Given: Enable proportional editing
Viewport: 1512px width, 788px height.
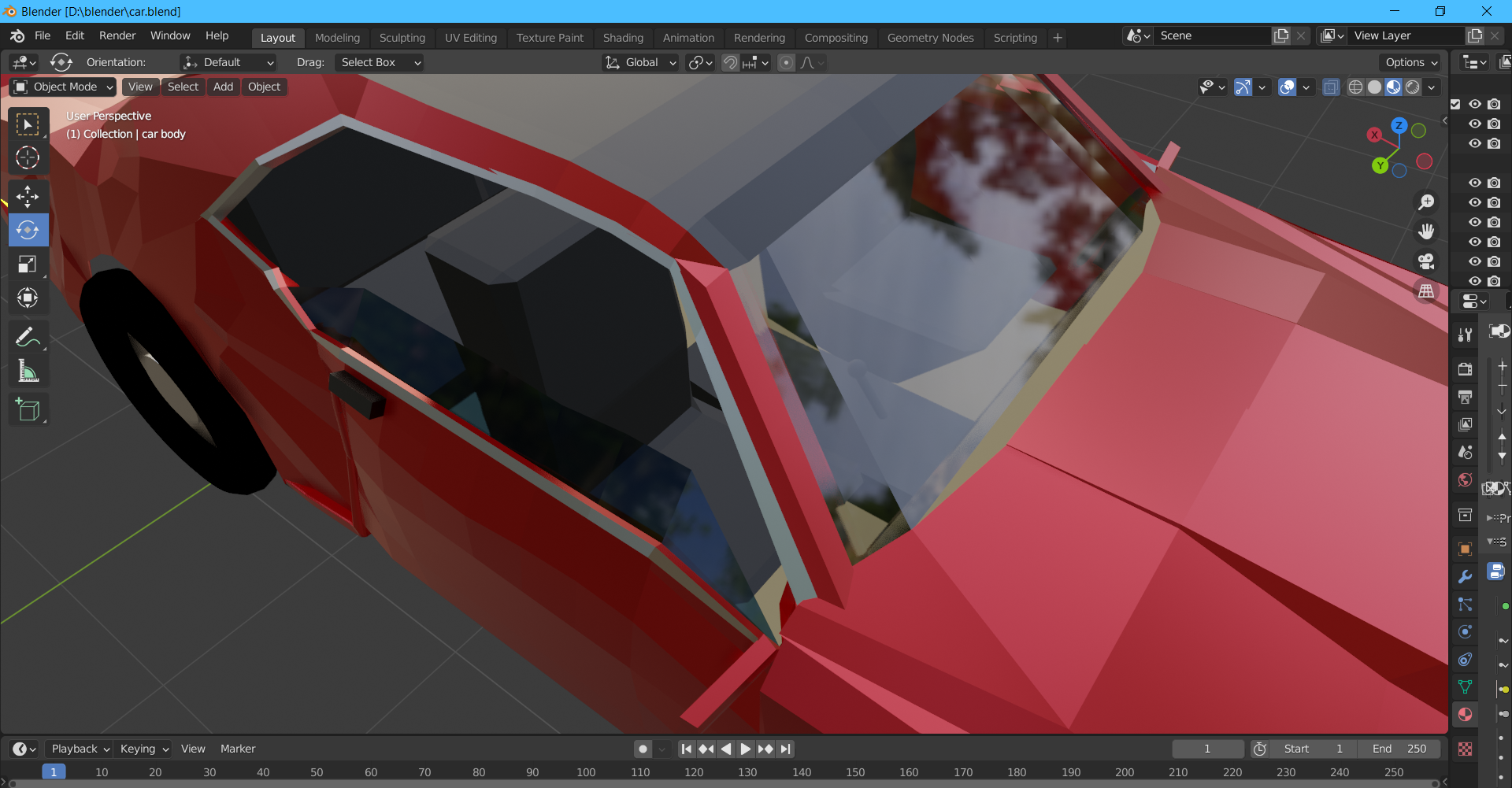Looking at the screenshot, I should [x=786, y=63].
